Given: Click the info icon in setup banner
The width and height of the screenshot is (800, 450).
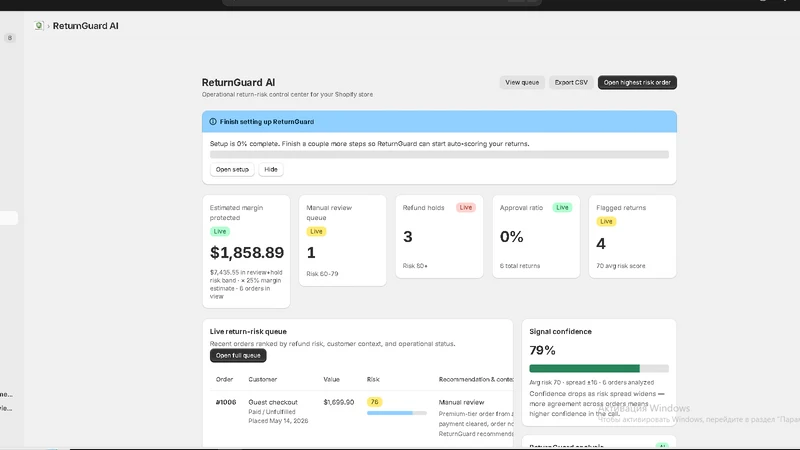Looking at the screenshot, I should pos(213,121).
